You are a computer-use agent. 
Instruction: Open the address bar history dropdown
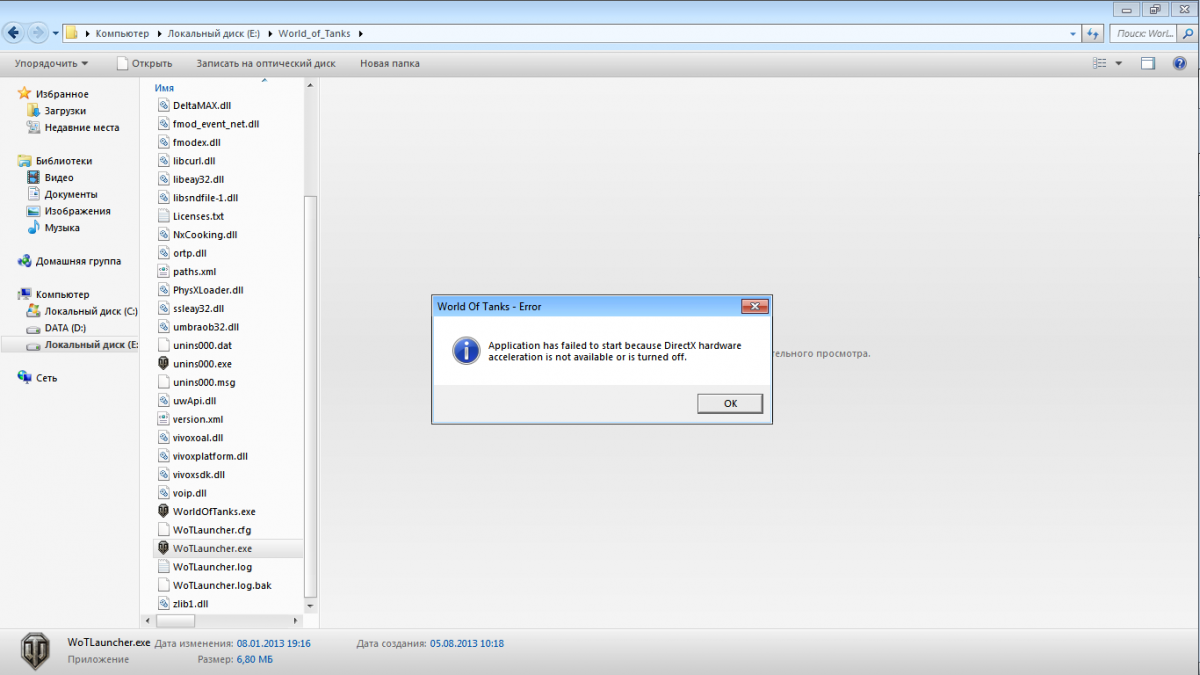[1072, 34]
